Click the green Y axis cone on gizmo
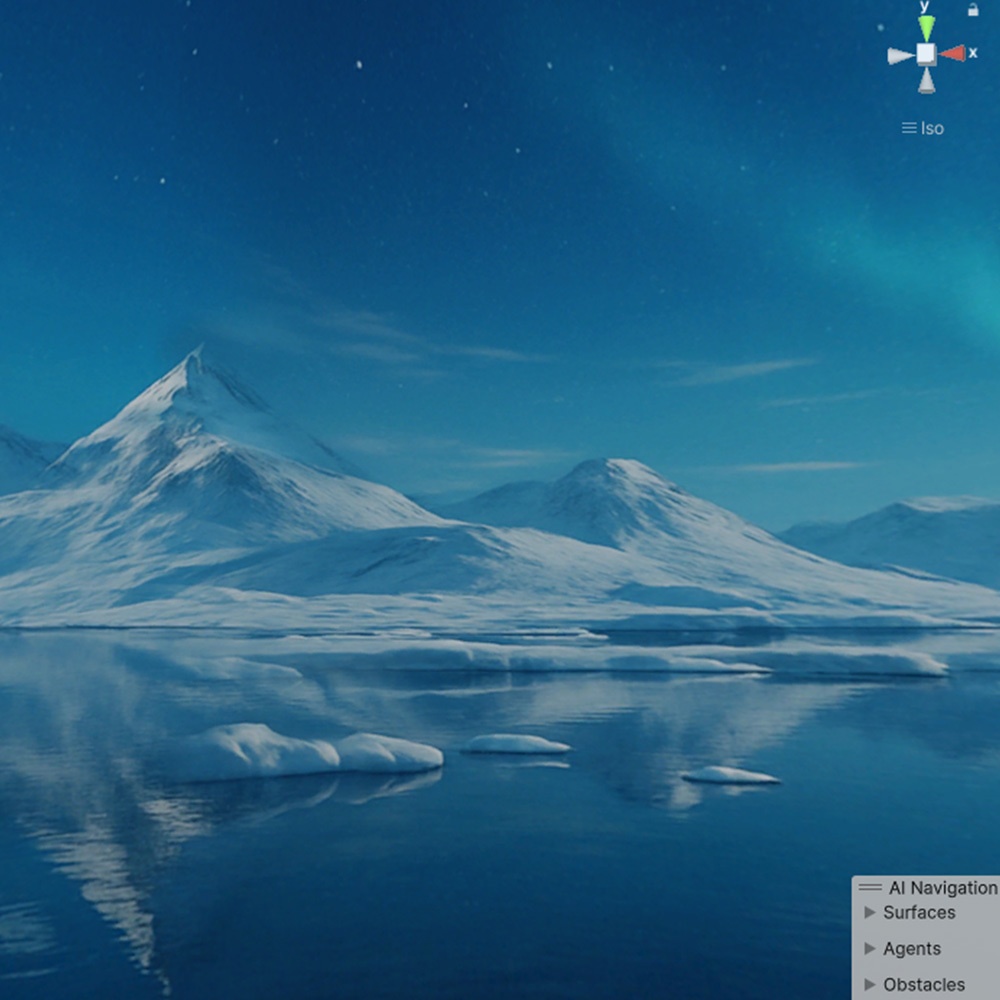 [927, 29]
